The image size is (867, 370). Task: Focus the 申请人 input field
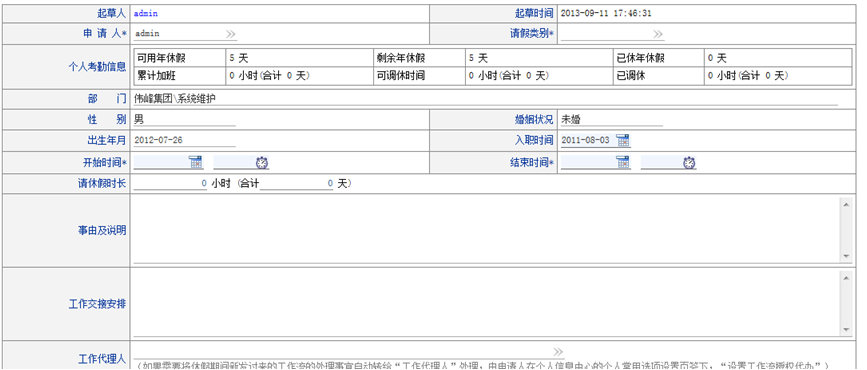click(179, 34)
